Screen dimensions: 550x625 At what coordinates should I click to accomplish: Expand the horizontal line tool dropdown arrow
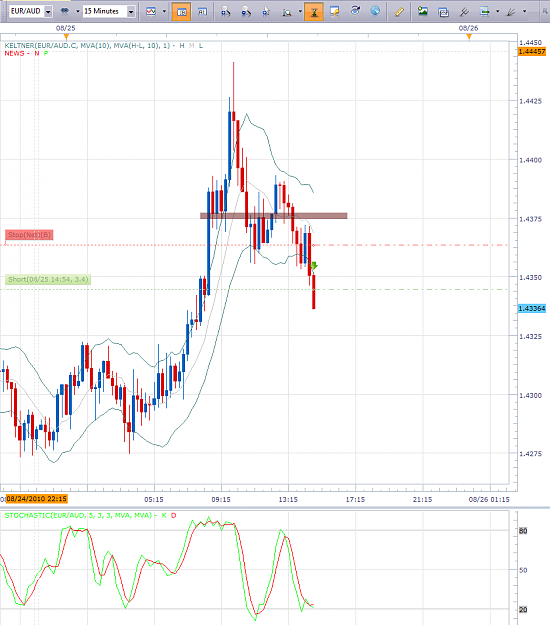tap(497, 11)
